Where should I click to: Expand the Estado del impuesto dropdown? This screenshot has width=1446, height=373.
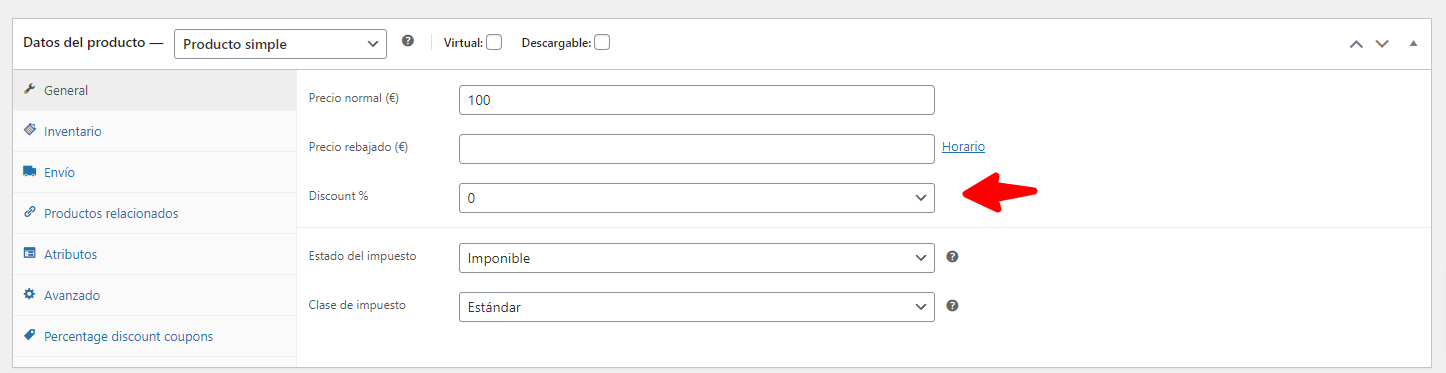click(x=697, y=258)
